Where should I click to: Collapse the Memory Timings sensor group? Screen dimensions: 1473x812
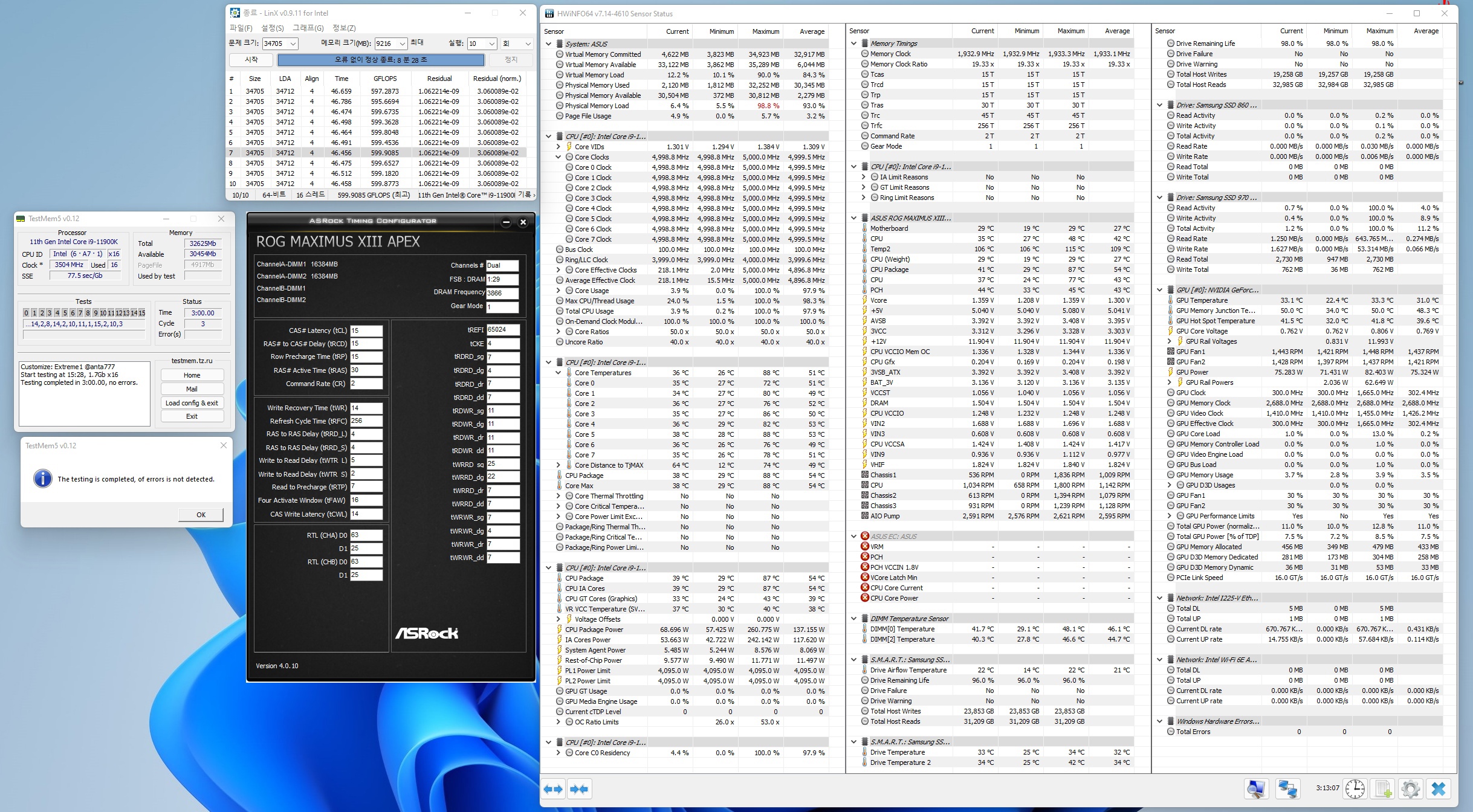(853, 43)
